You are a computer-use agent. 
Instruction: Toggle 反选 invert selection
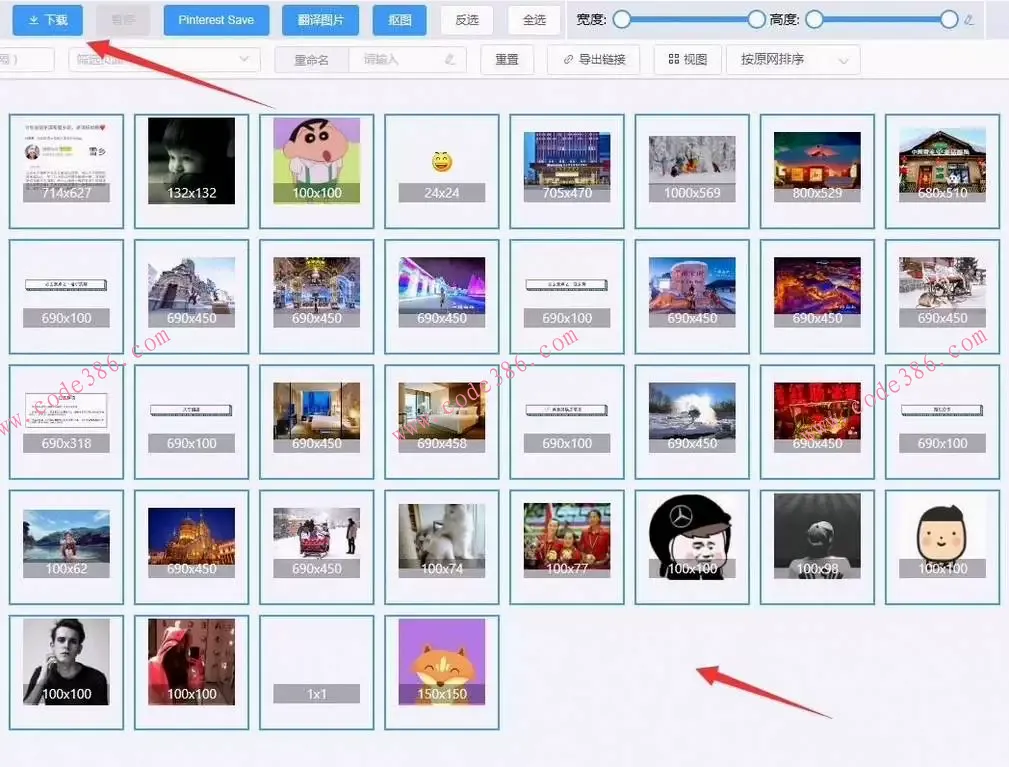coord(467,20)
